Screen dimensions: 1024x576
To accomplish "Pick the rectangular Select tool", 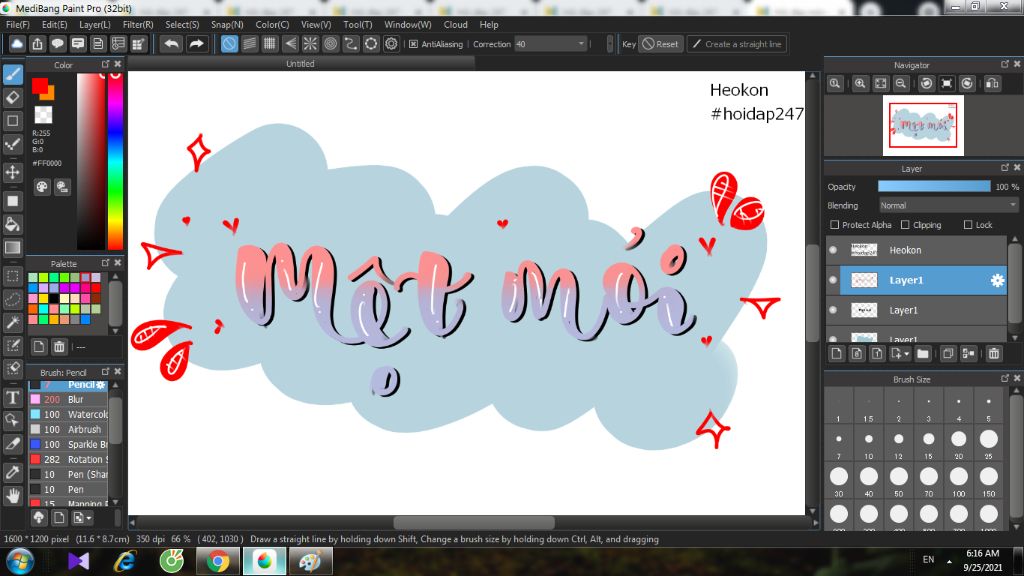I will (13, 276).
